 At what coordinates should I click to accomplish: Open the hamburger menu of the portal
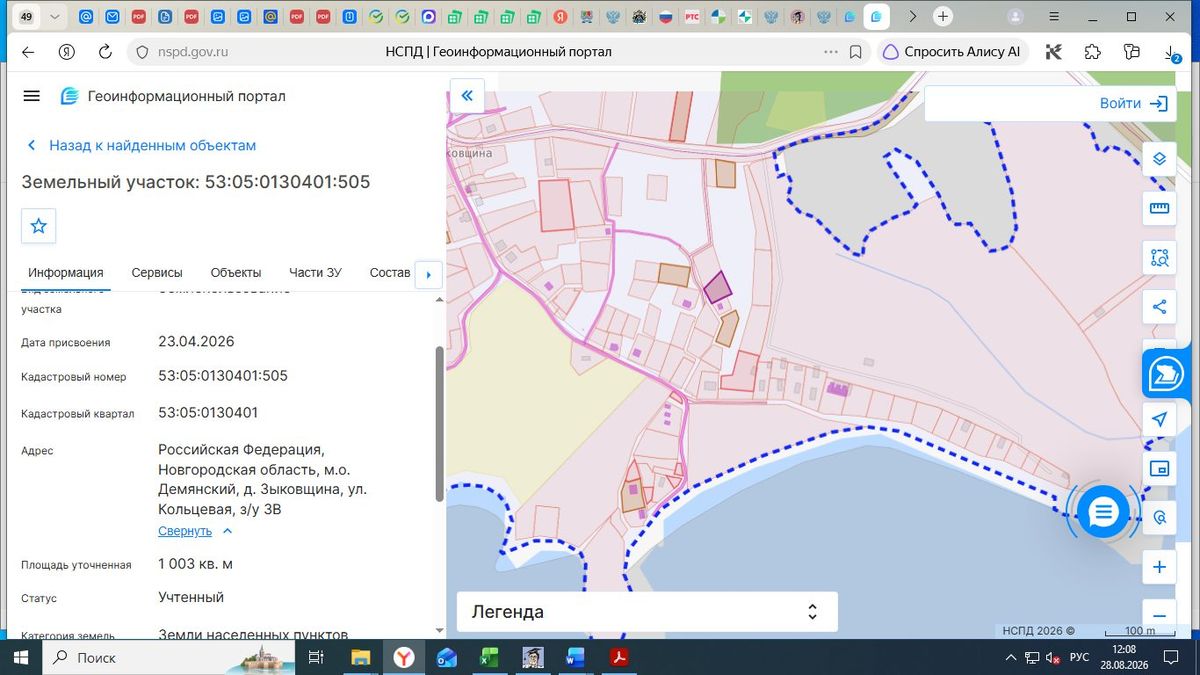(x=31, y=96)
